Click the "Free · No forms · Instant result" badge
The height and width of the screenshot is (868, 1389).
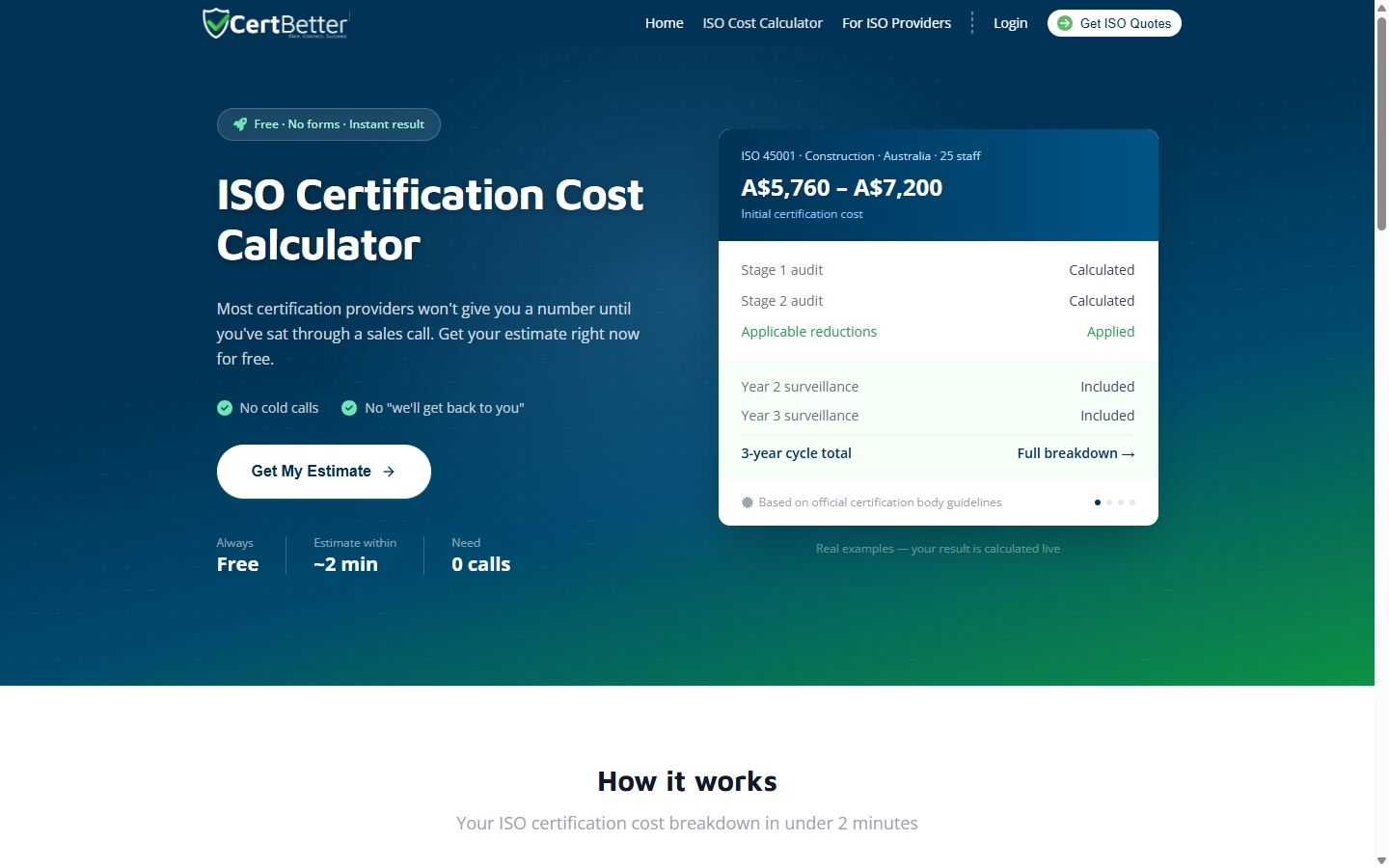click(x=329, y=124)
